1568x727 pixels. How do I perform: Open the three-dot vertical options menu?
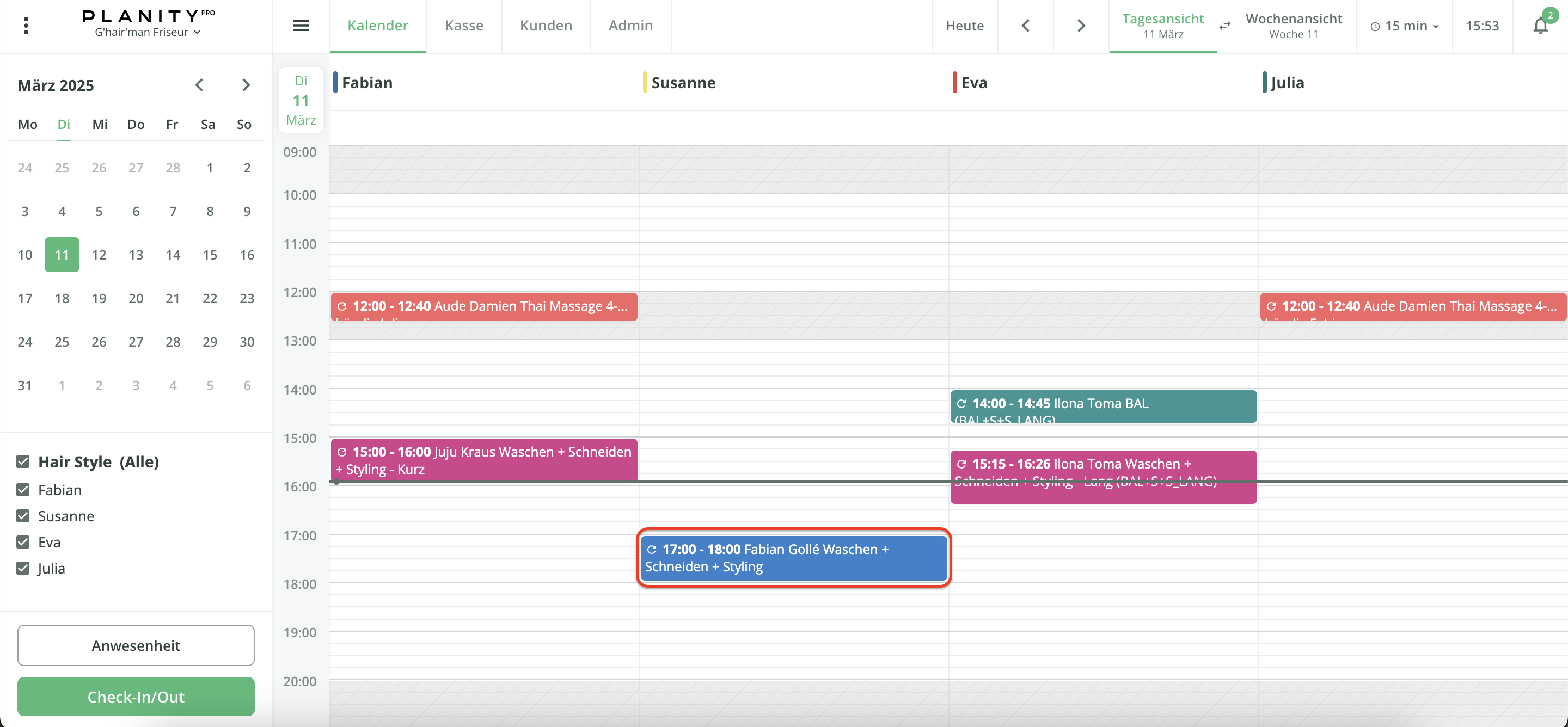tap(26, 26)
